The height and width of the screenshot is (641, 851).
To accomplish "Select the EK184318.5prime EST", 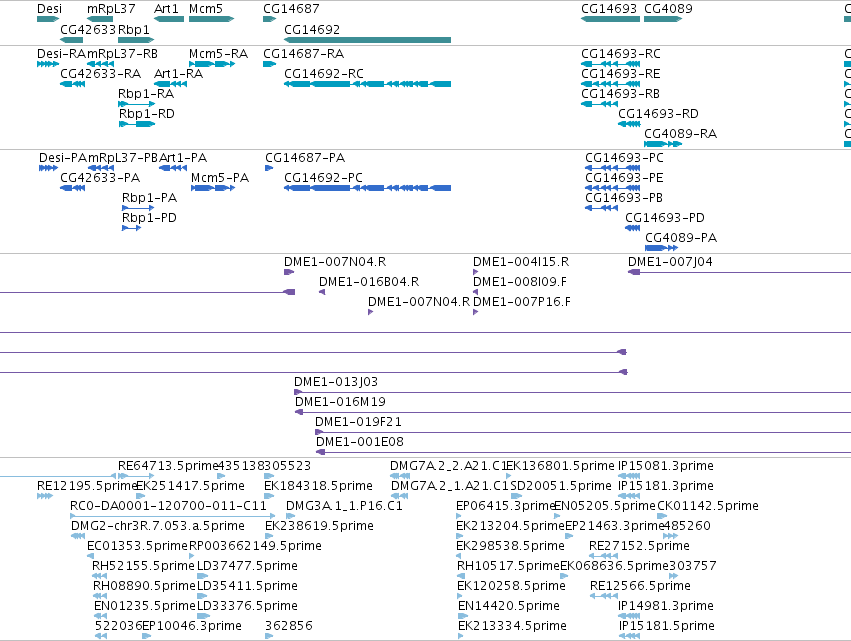I will pos(269,496).
